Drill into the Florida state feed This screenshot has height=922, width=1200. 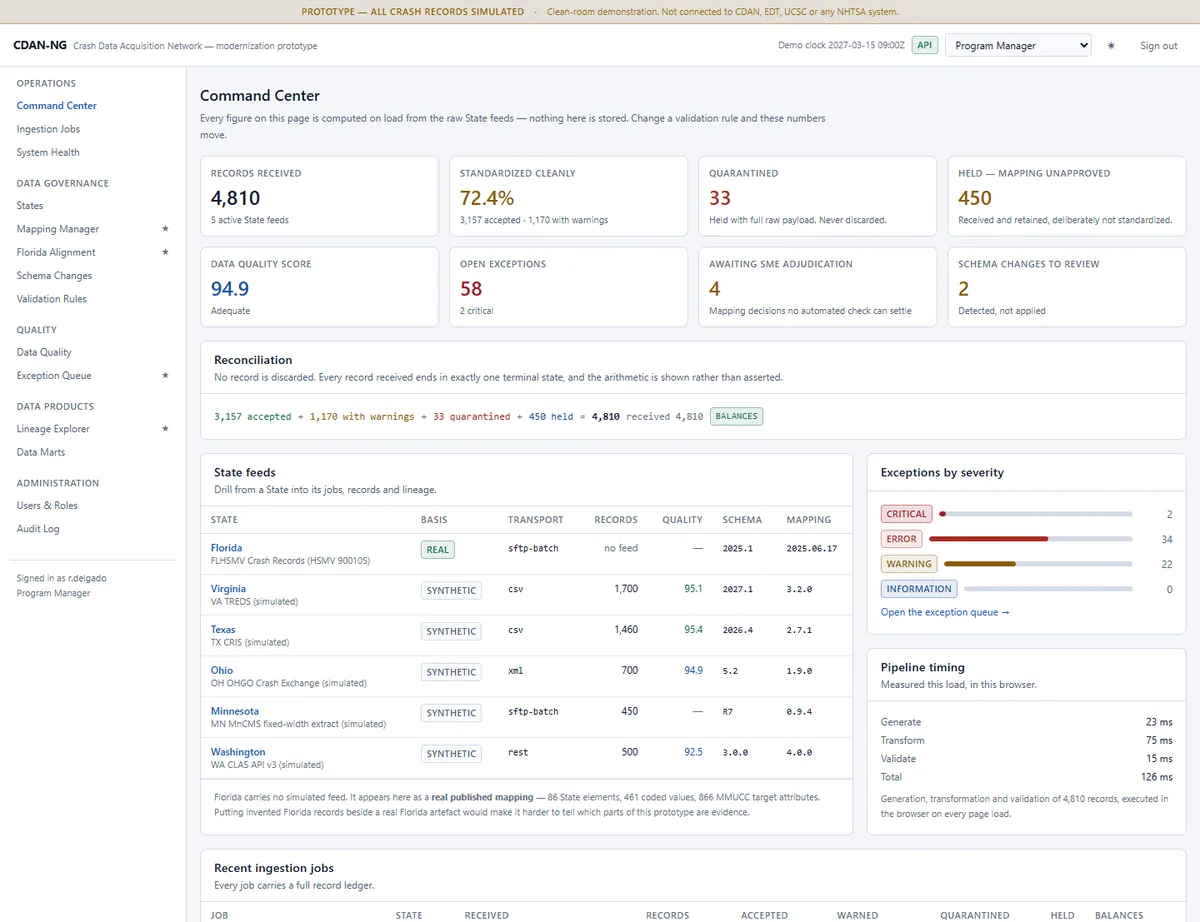point(226,548)
